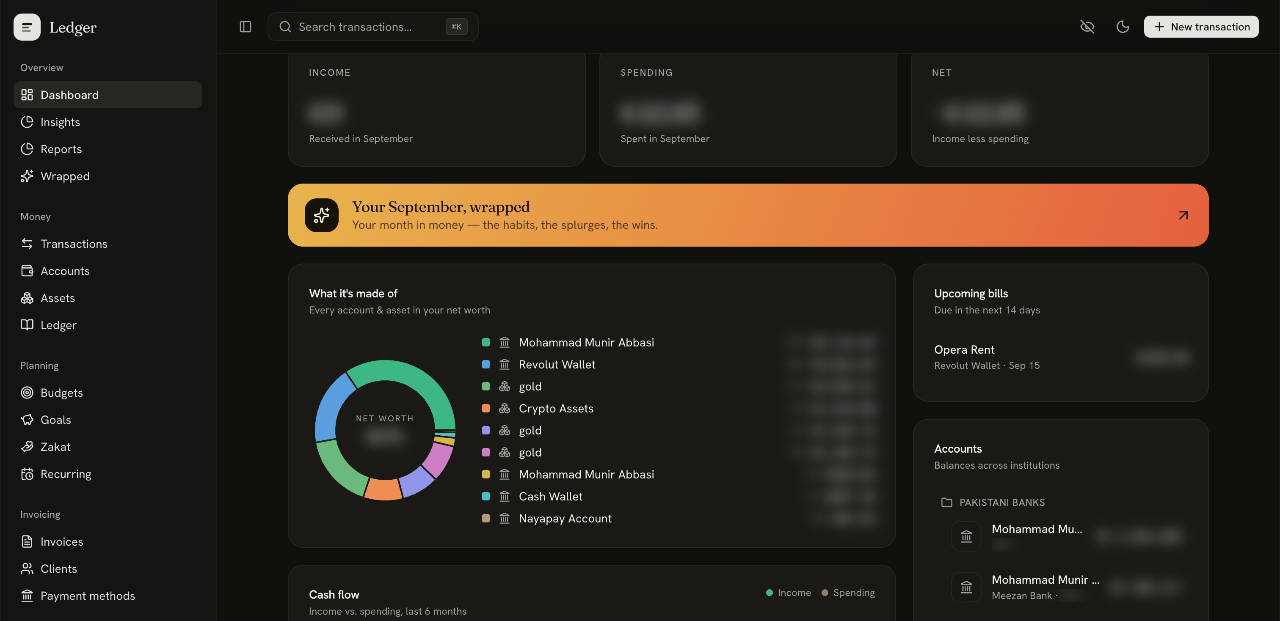
Task: Open the Opera Rent upcoming bill
Action: (1061, 358)
